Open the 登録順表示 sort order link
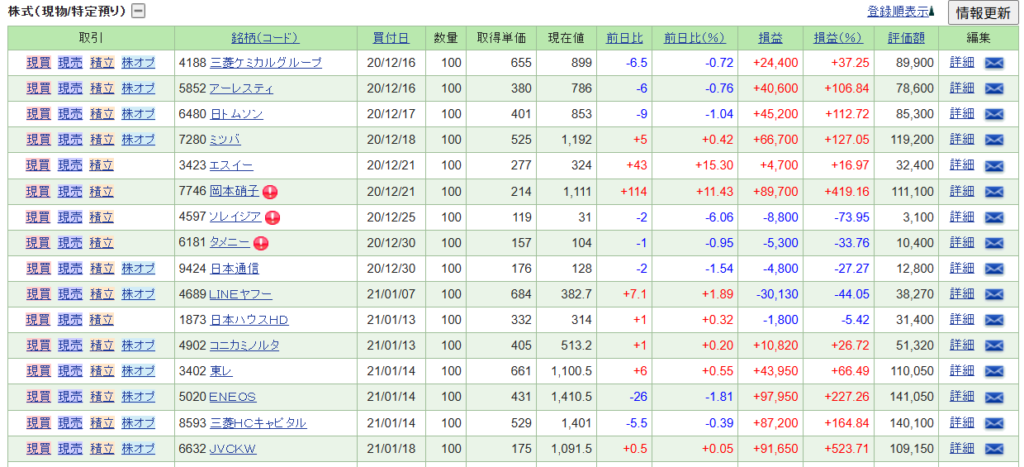Viewport: 1024px width, 467px height. (900, 12)
